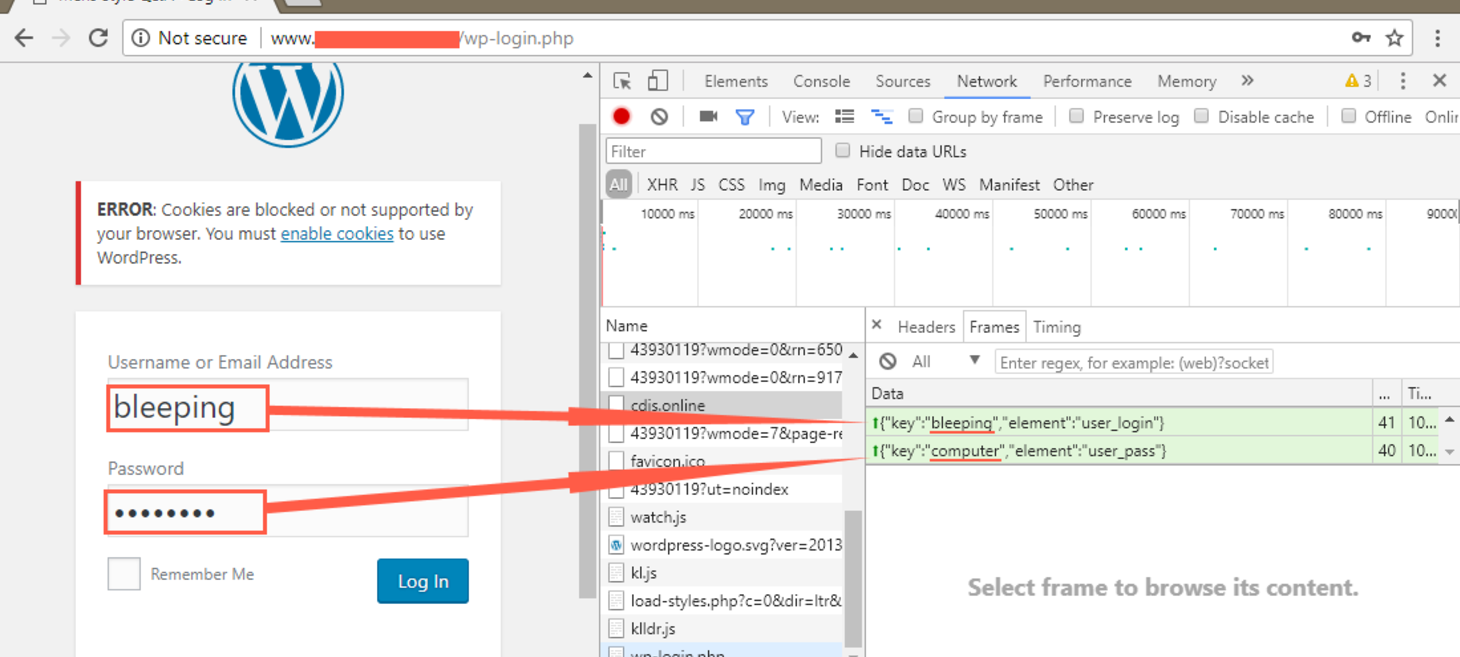Open Chrome's three-dot menu
This screenshot has width=1460, height=657.
(x=1437, y=38)
